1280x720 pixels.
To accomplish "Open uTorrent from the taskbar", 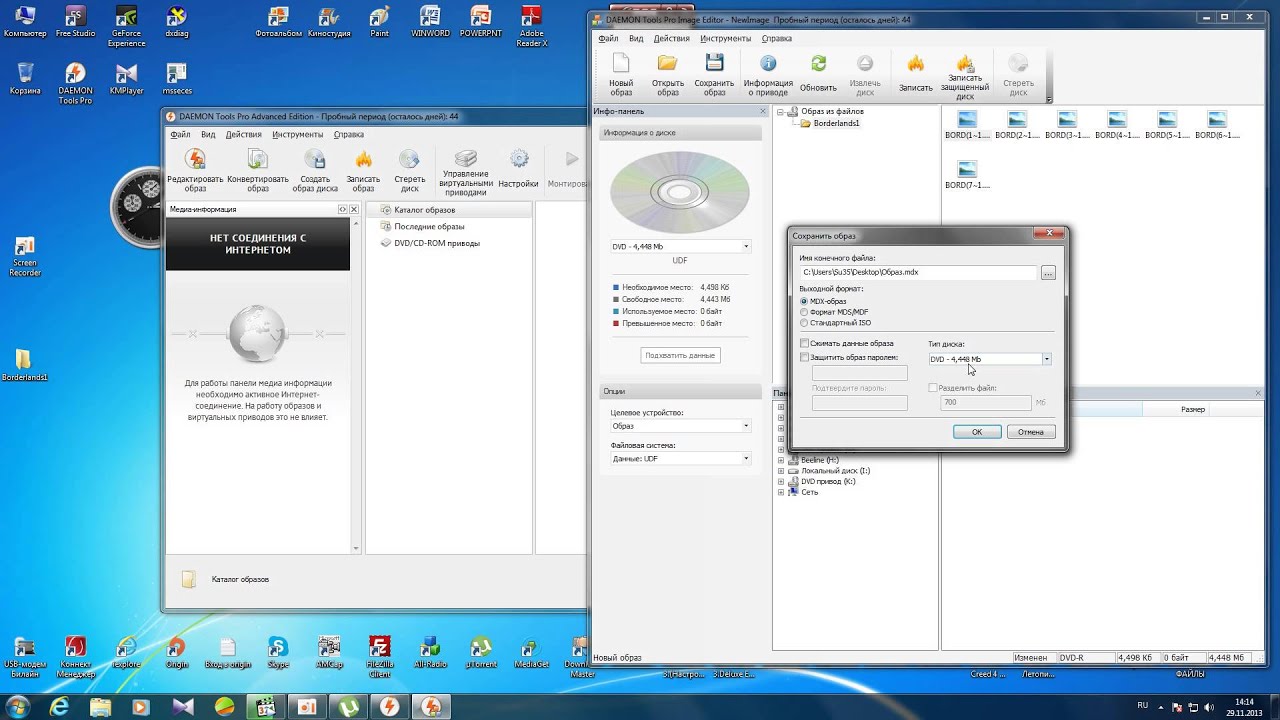I will [x=349, y=707].
